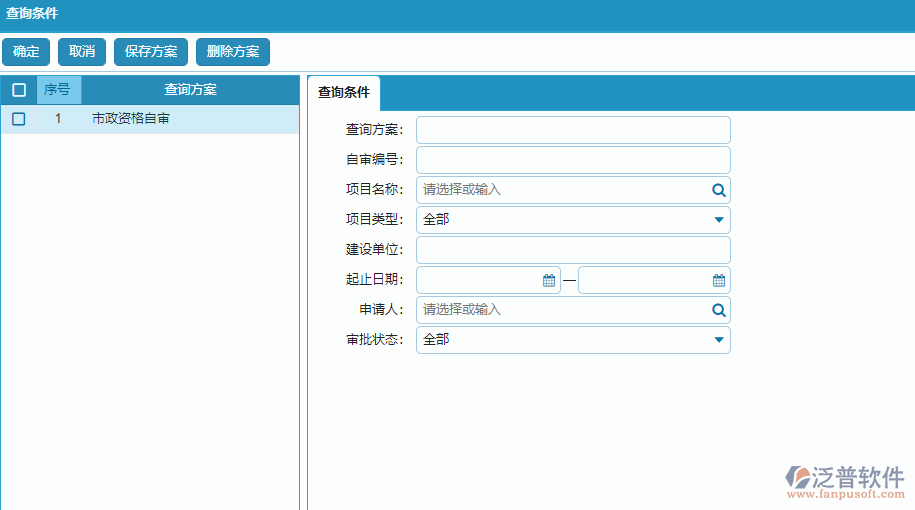The image size is (915, 510).
Task: Click the search icon in 申请人 field
Action: [718, 310]
